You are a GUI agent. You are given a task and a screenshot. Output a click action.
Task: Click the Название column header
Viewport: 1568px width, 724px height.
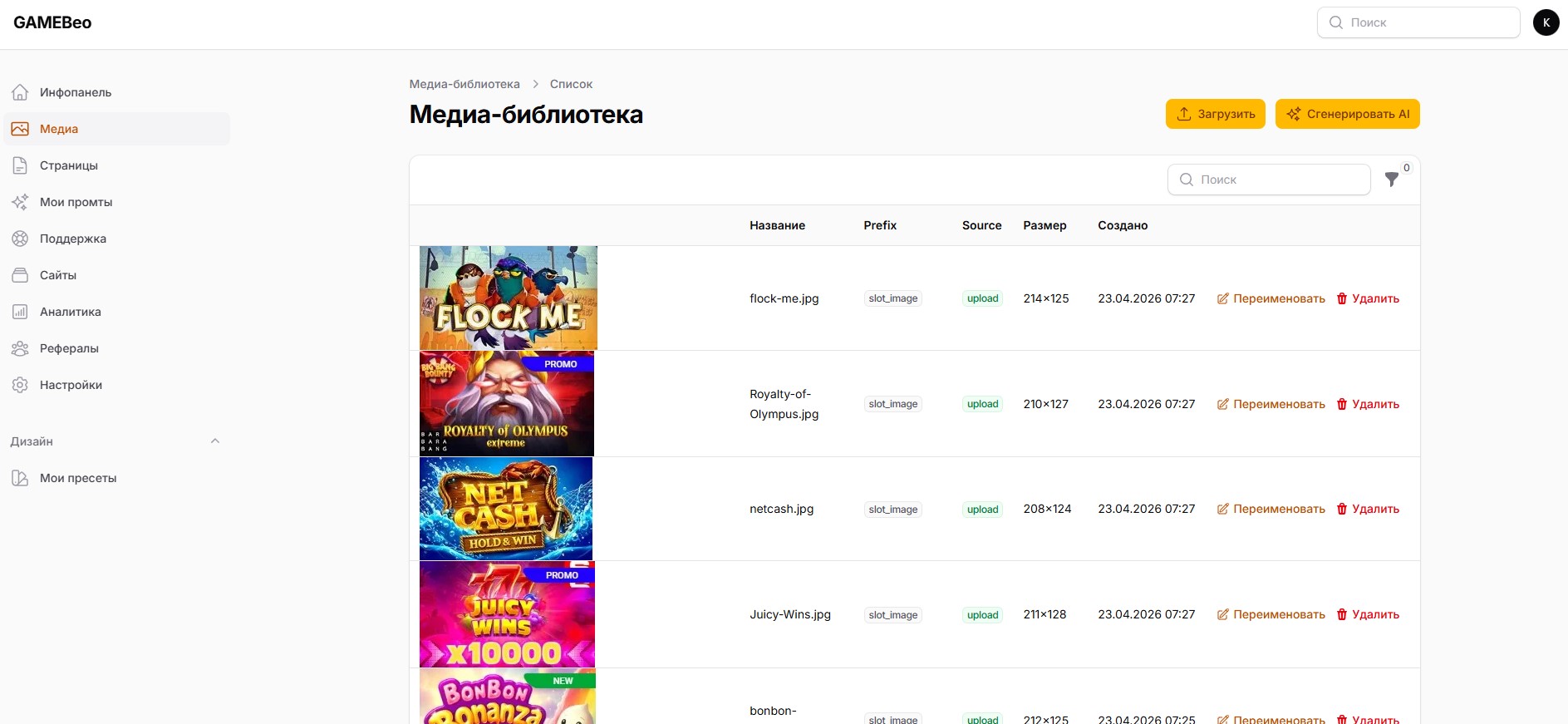777,225
